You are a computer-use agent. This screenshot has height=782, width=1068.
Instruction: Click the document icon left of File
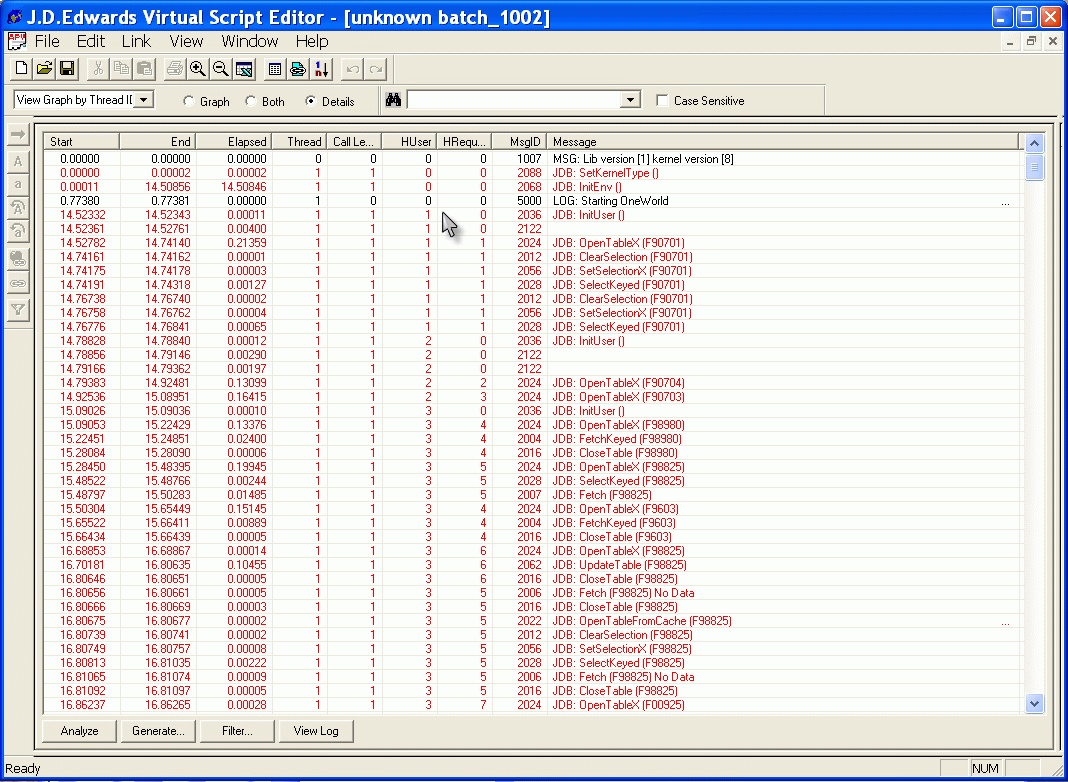[x=17, y=42]
